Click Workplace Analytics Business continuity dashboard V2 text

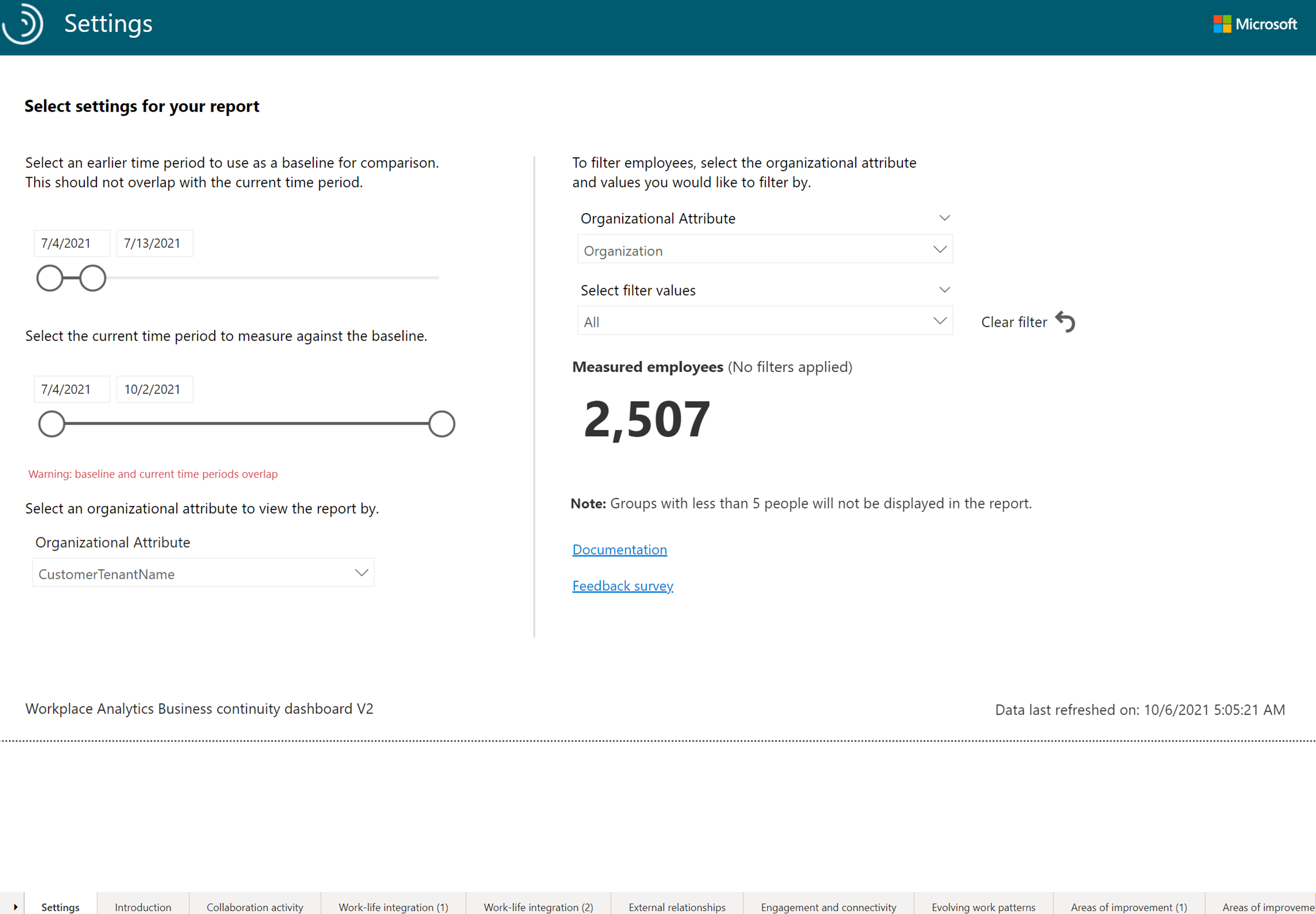click(x=199, y=708)
